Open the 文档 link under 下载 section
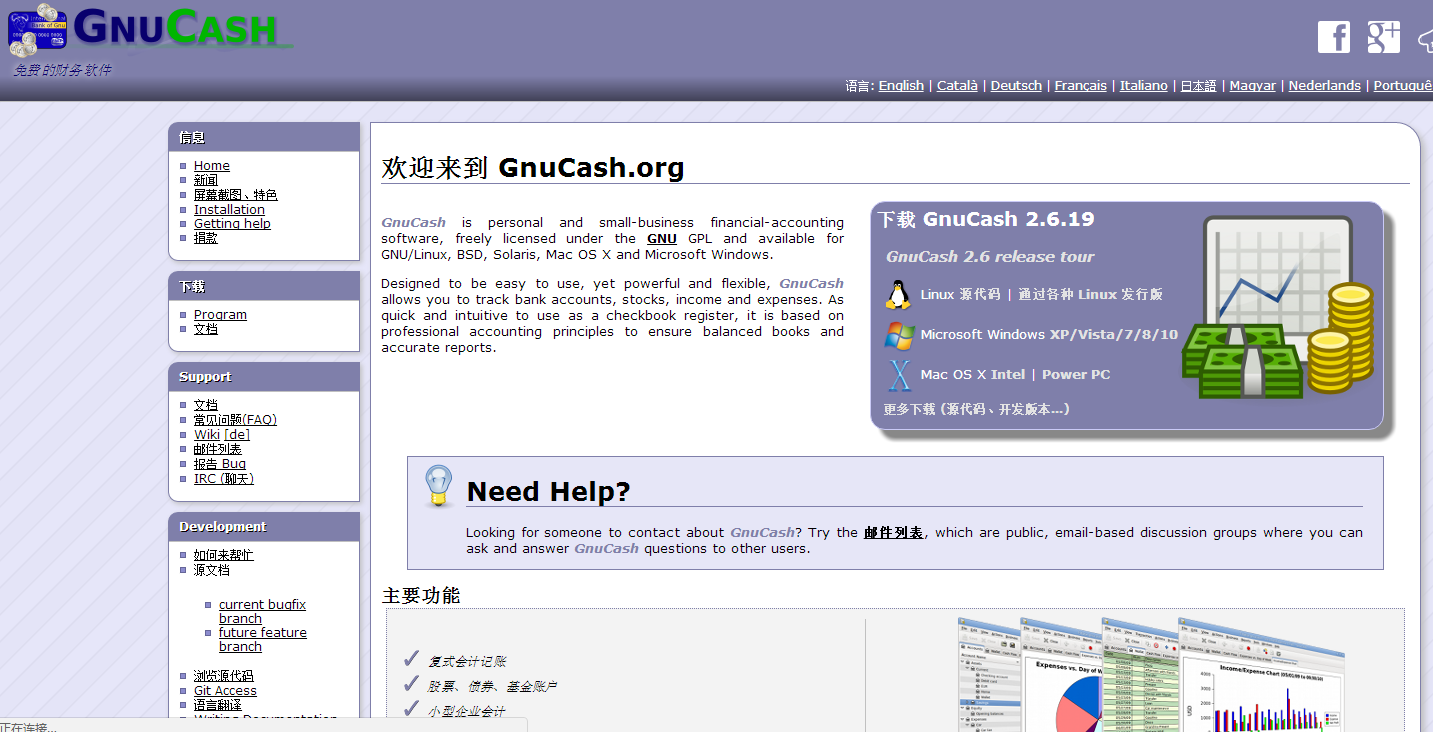Screen dimensions: 1433x732 pyautogui.click(x=206, y=329)
